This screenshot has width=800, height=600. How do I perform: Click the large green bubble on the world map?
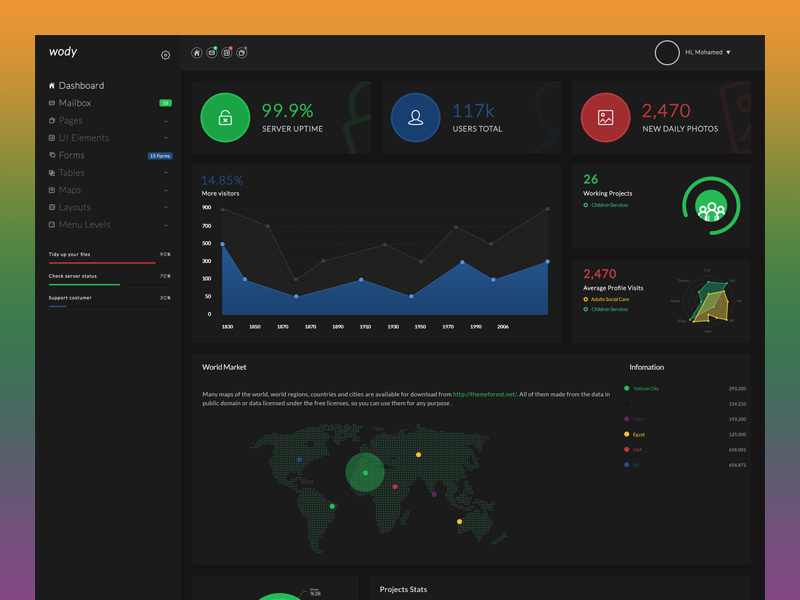365,472
